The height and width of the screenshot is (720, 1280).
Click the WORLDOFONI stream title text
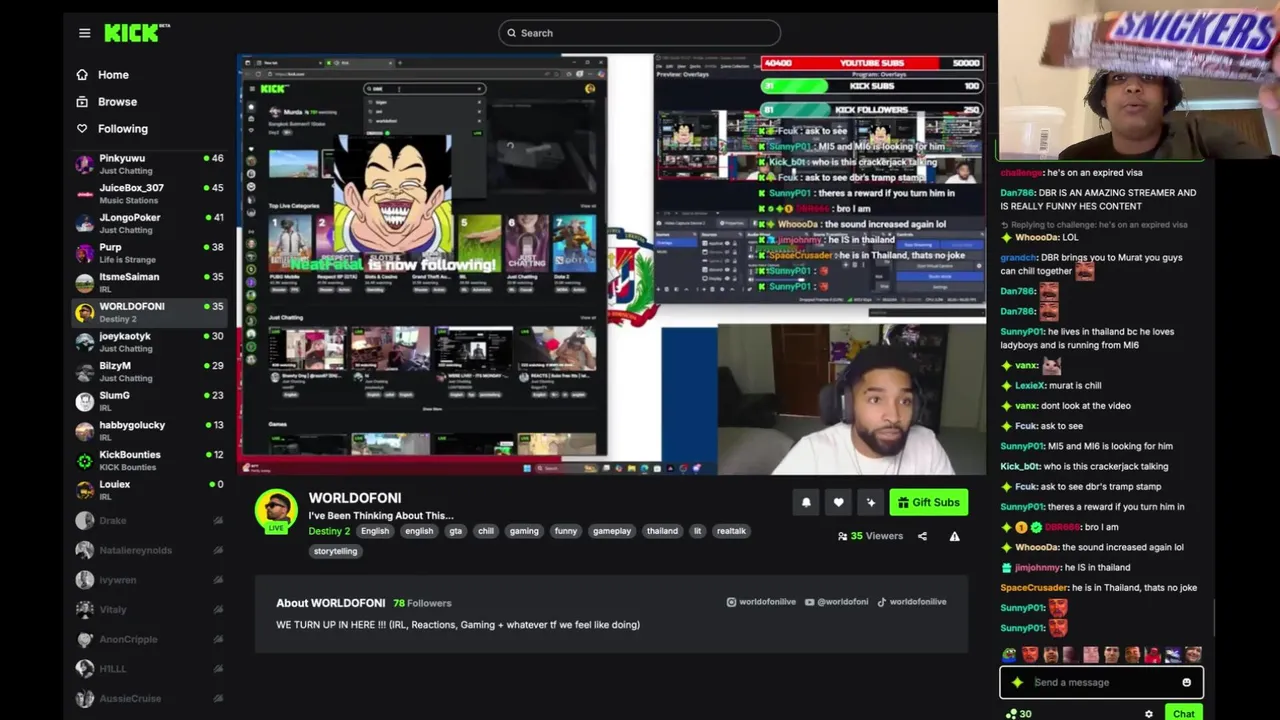pos(381,516)
